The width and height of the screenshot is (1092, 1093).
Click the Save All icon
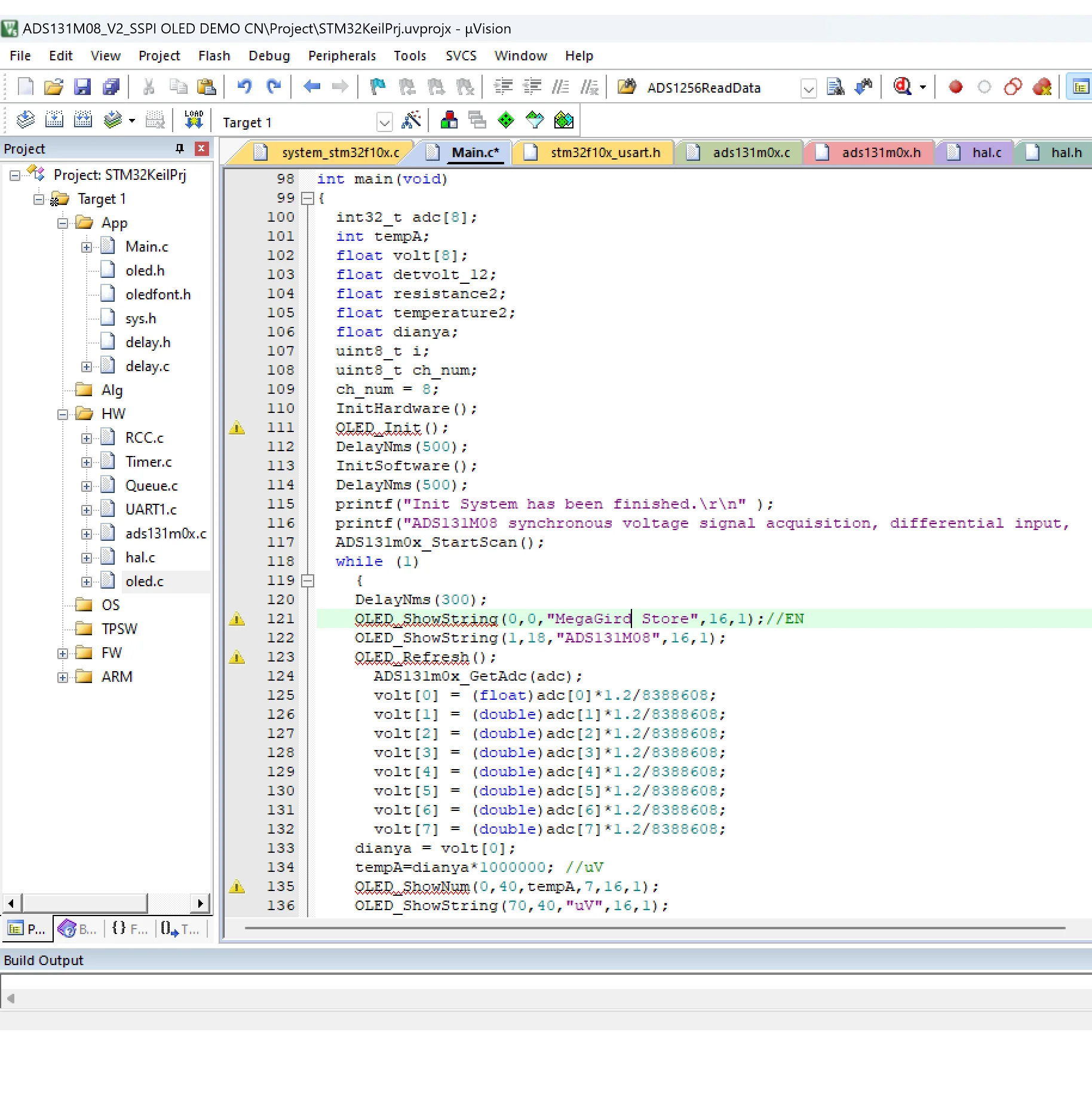(x=111, y=87)
